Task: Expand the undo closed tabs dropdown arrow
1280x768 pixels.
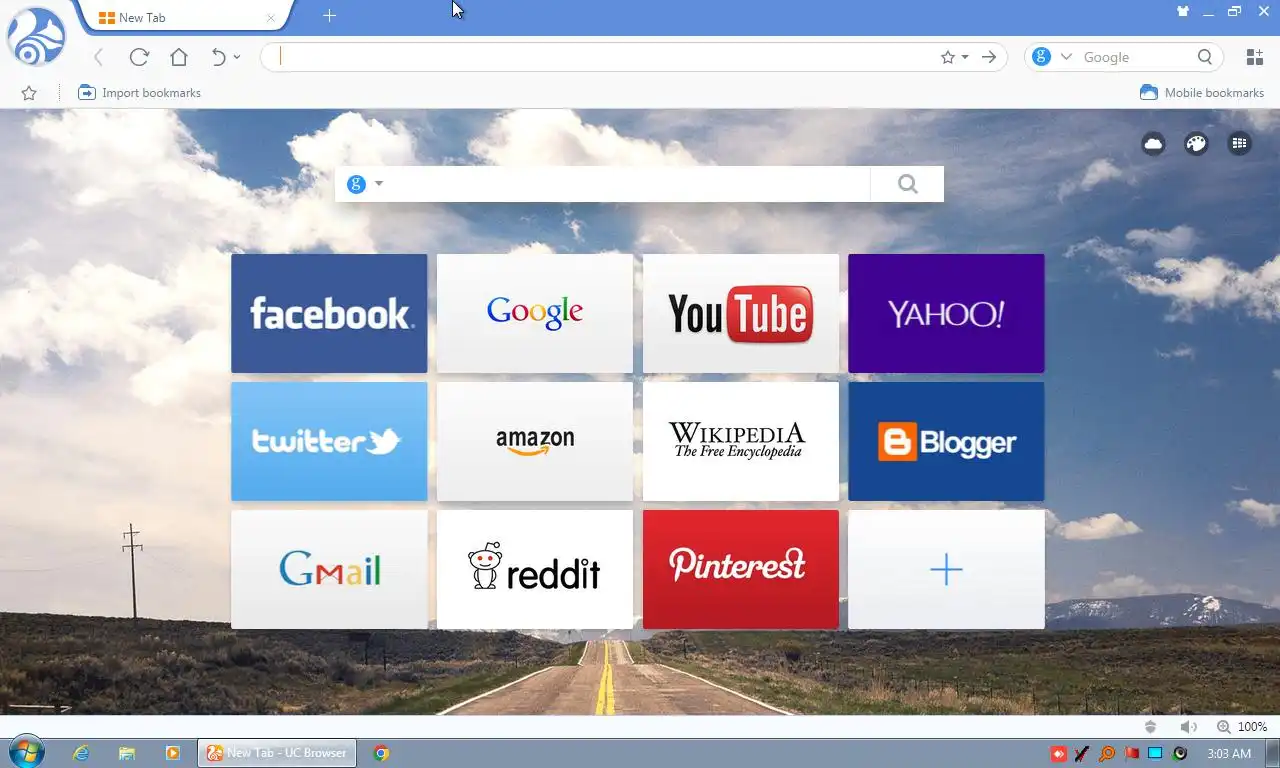Action: coord(237,57)
